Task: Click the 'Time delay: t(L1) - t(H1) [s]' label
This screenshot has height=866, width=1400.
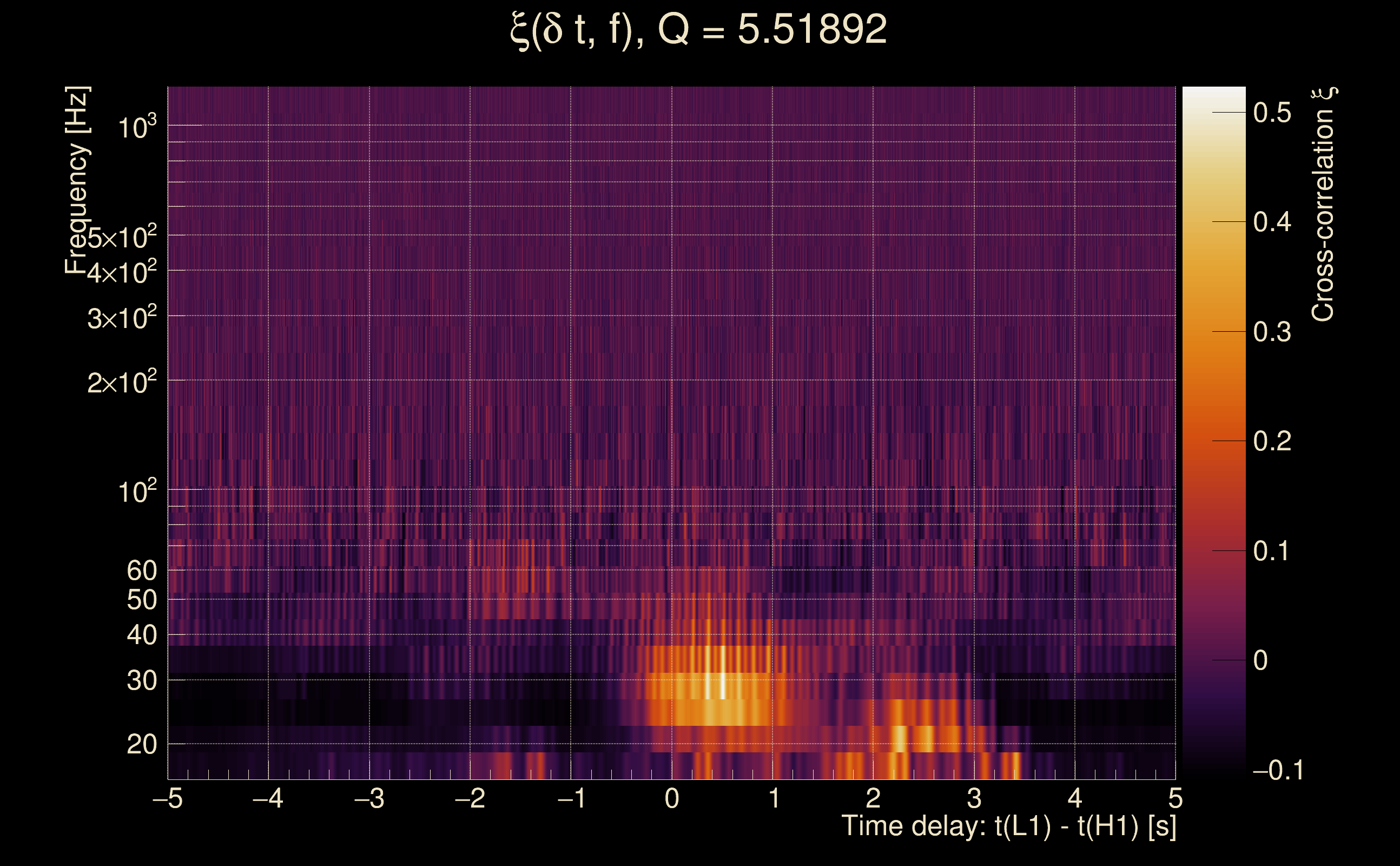Action: 1008,826
